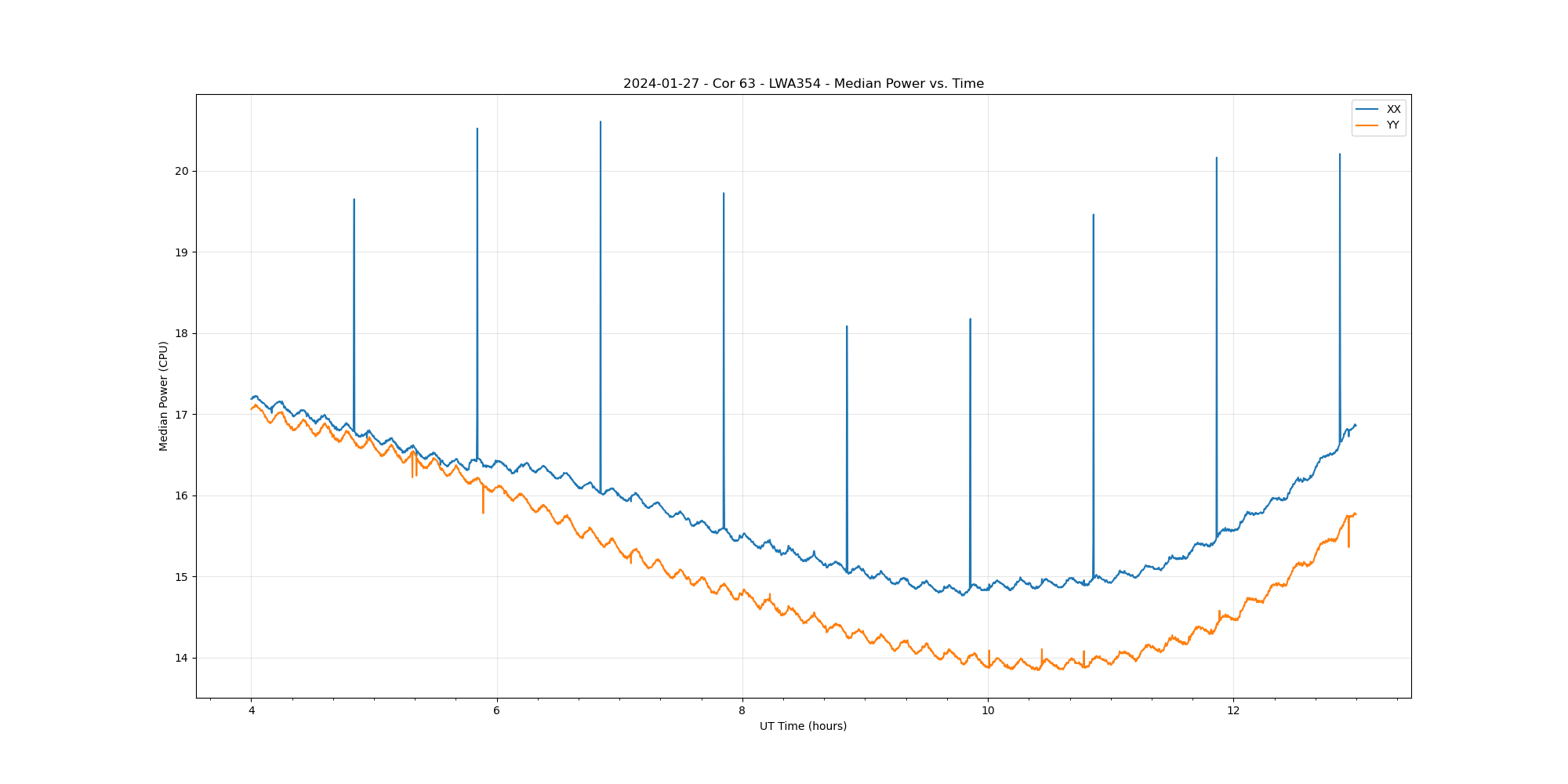Screen dimensions: 1568x784
Task: Click the peak of the first blue spike
Action: click(x=354, y=199)
